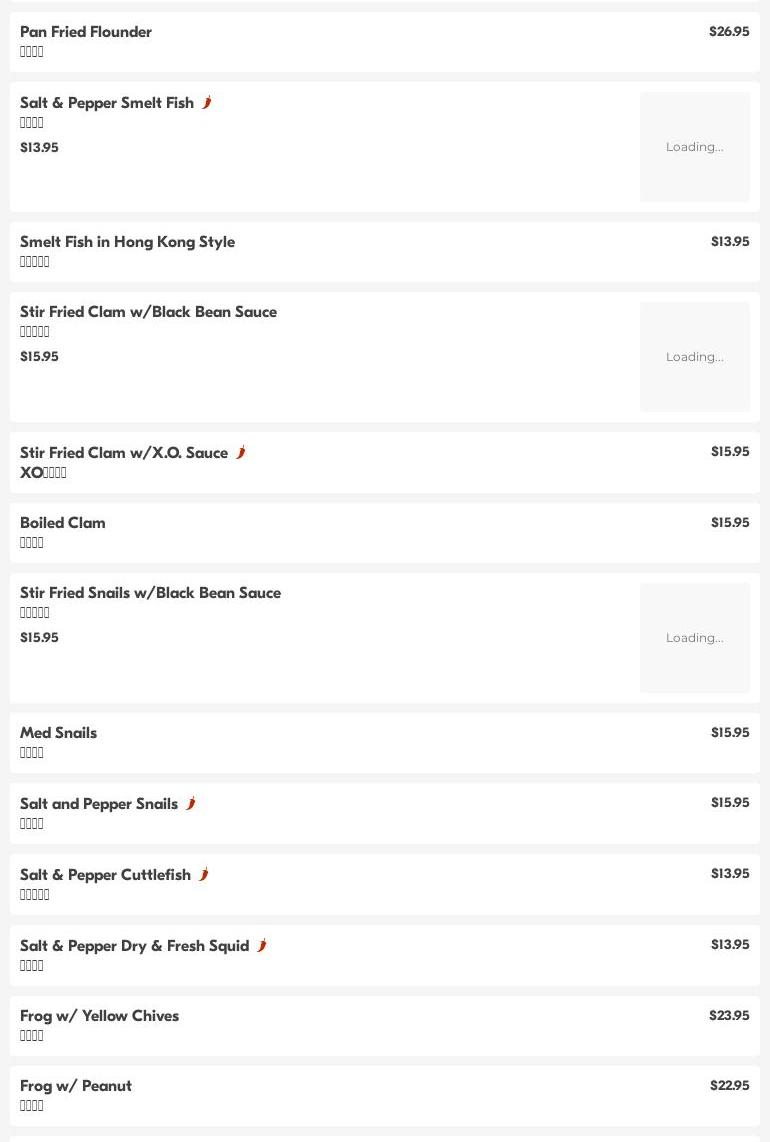Image resolution: width=770 pixels, height=1142 pixels.
Task: Select the Salt & Pepper Cuttlefish title
Action: point(105,875)
